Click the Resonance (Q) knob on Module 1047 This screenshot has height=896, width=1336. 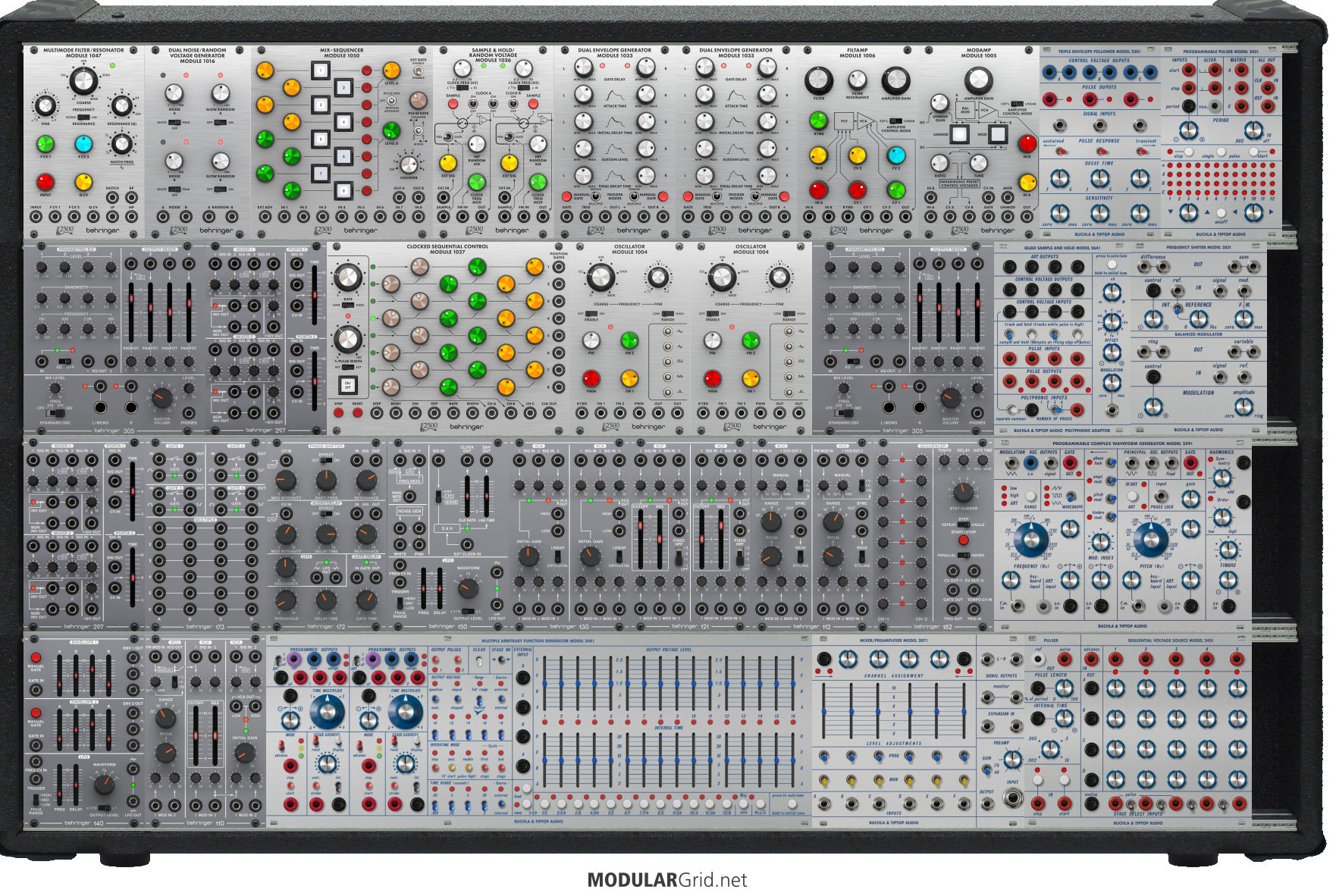point(121,106)
